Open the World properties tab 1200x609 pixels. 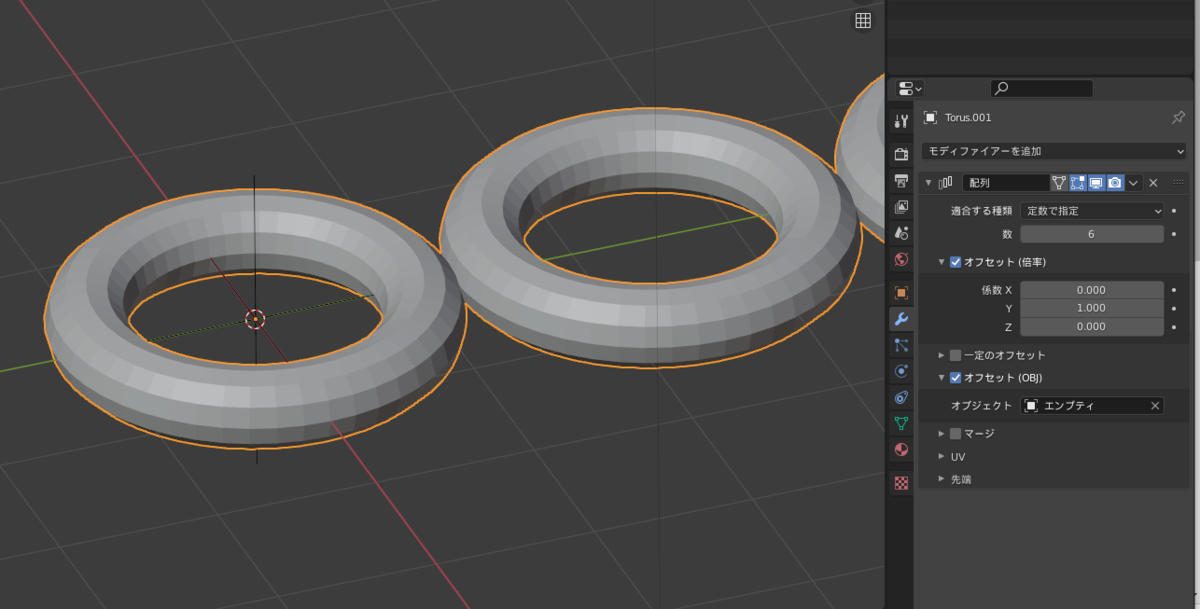(901, 259)
